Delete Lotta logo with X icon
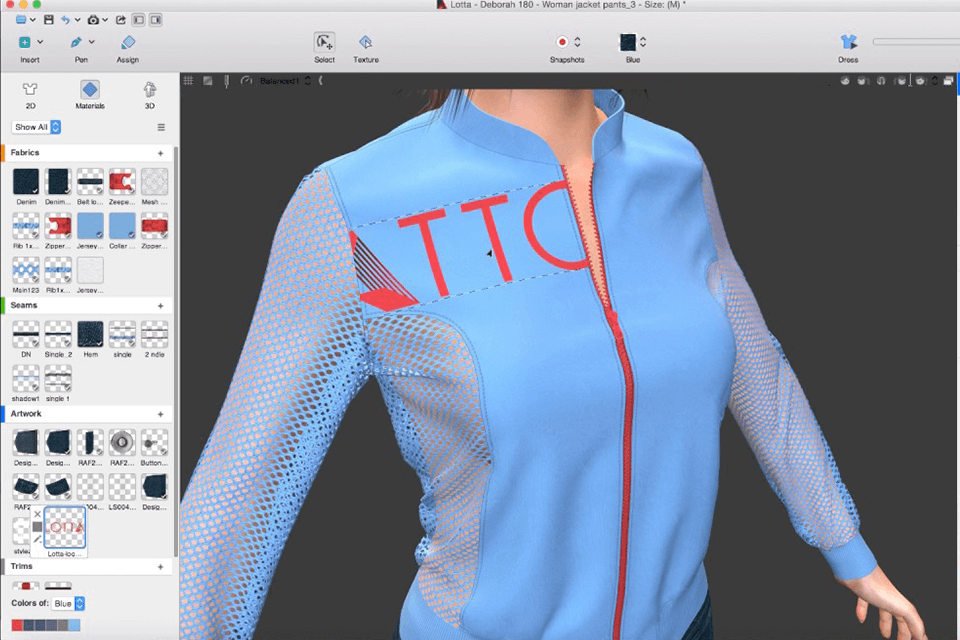This screenshot has width=960, height=640. tap(37, 514)
